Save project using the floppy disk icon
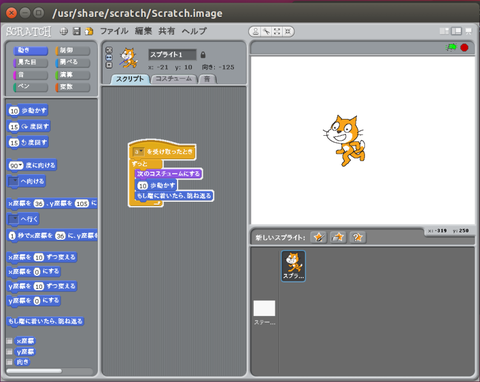The image size is (480, 382). 77,31
